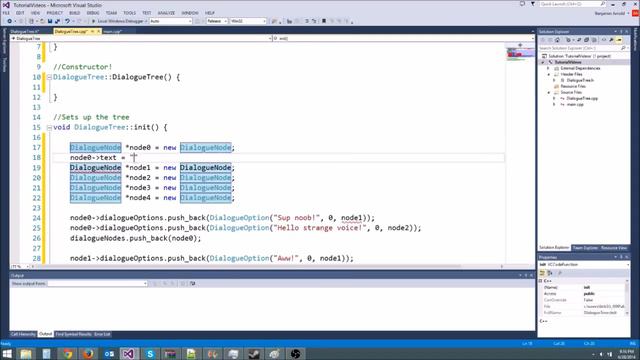This screenshot has height=360, width=640.
Task: Click the Properties Alphabetical sort icon
Action: [550, 273]
